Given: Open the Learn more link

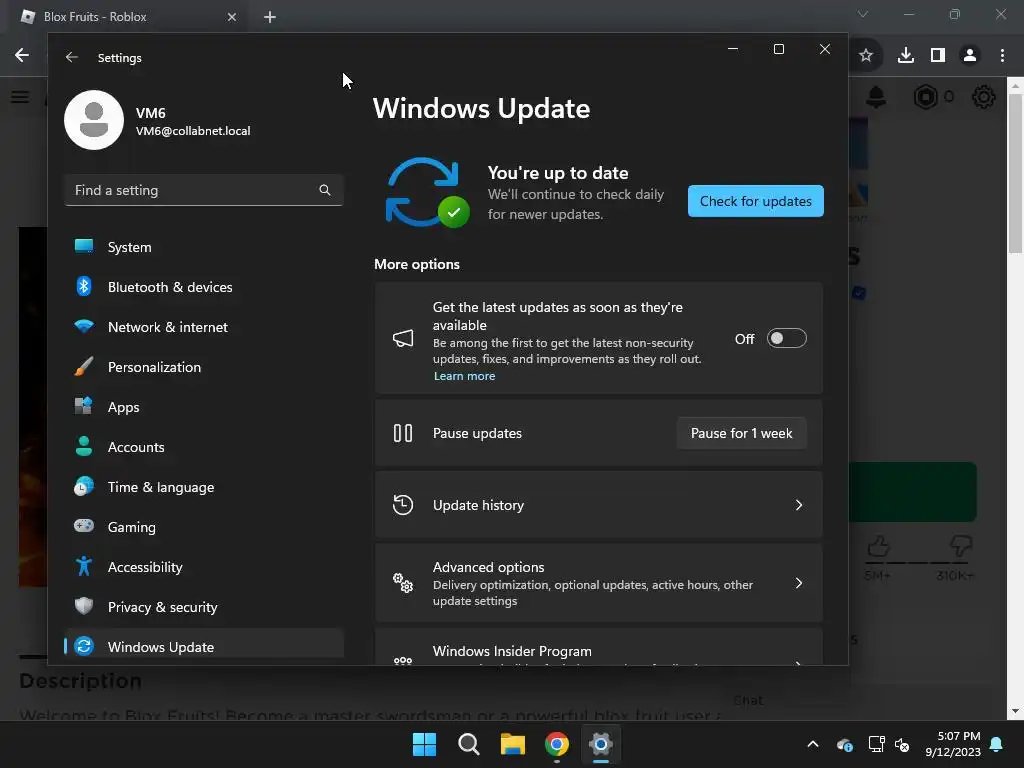Looking at the screenshot, I should coord(464,376).
